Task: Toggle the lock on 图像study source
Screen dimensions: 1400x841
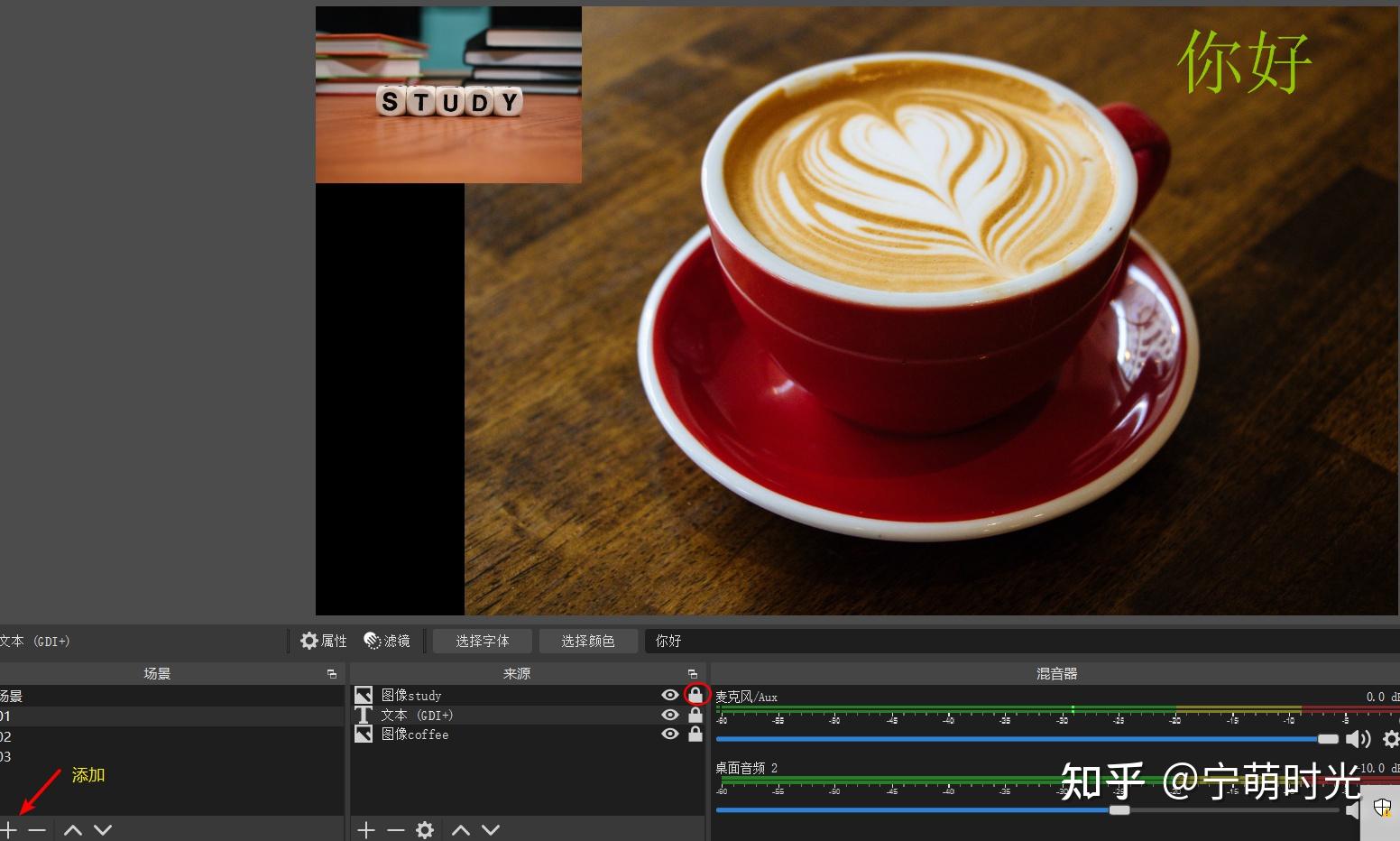Action: 695,695
